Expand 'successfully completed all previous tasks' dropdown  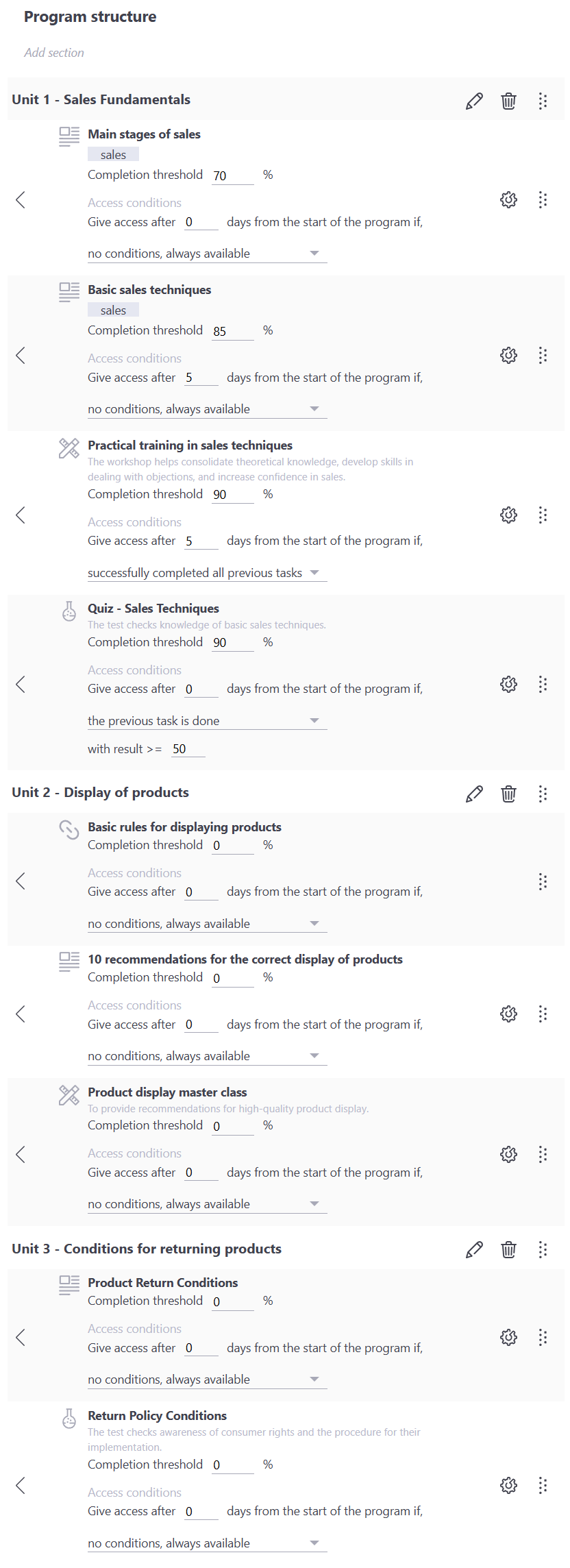click(x=207, y=573)
